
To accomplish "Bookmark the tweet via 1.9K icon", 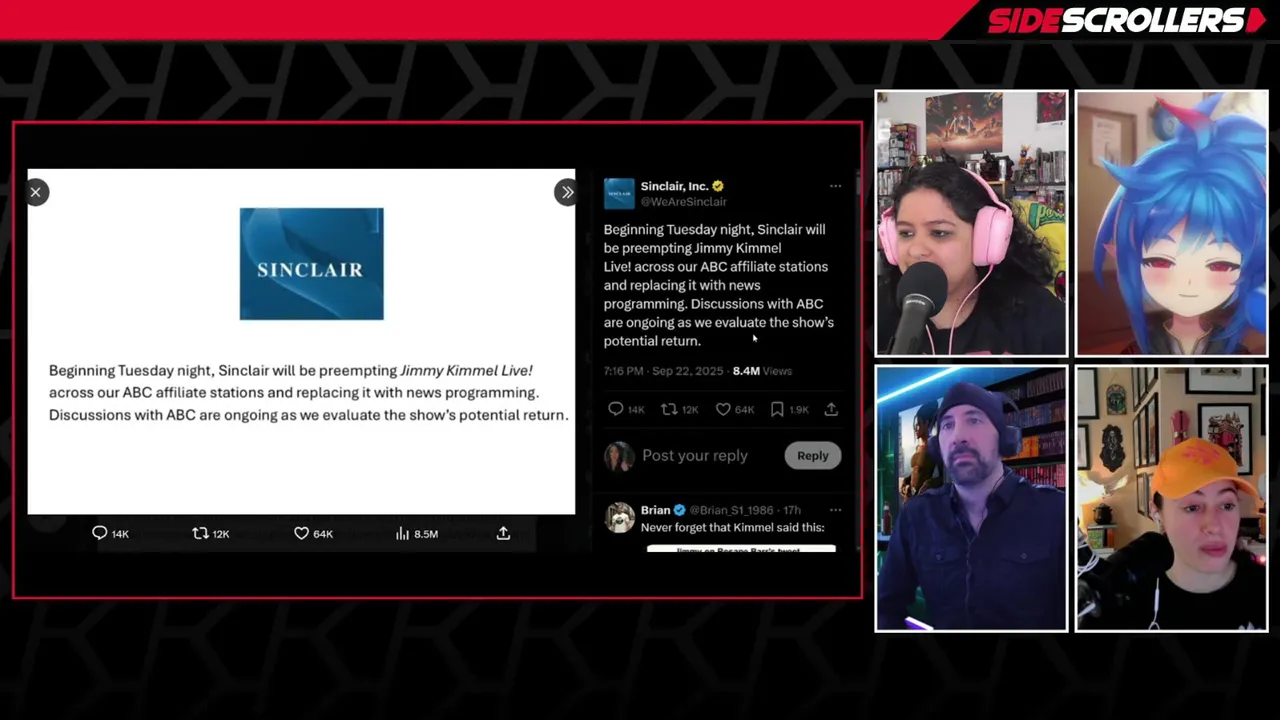I will (777, 409).
